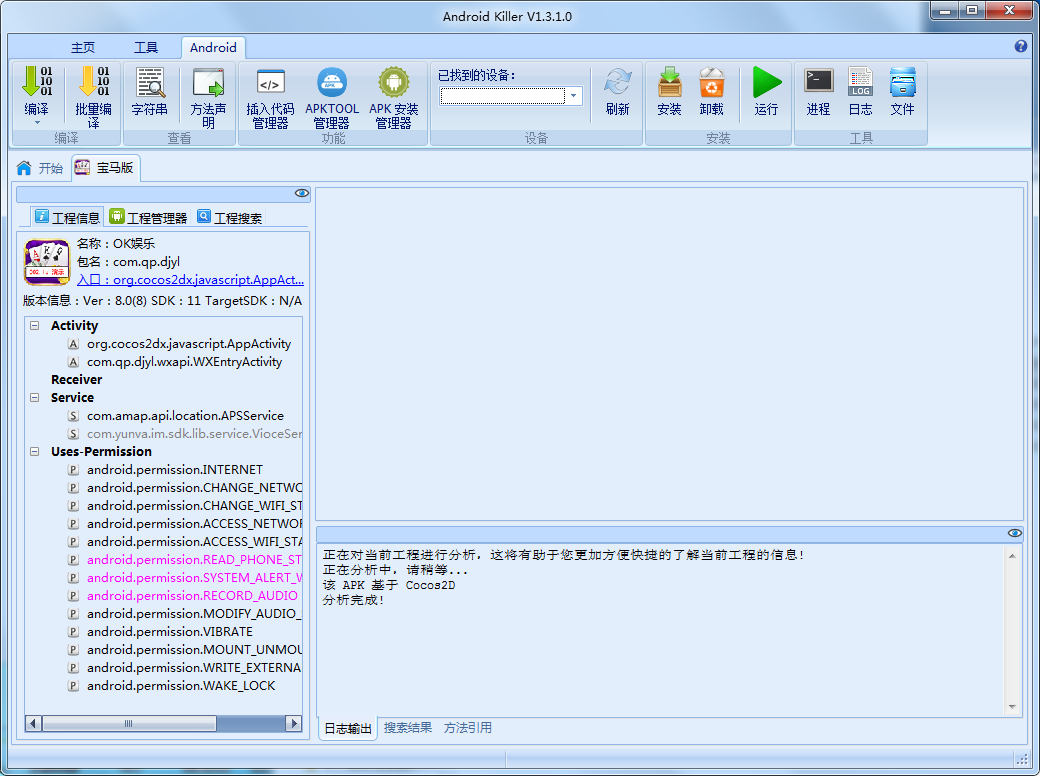Collapse the Activity tree node
Viewport: 1040px width, 776px height.
pyautogui.click(x=35, y=326)
